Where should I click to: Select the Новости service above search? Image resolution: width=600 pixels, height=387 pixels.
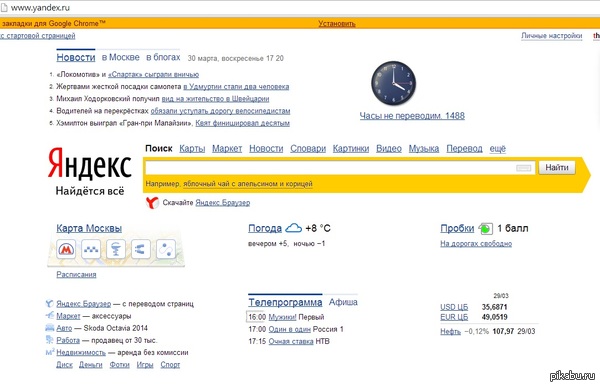(266, 149)
